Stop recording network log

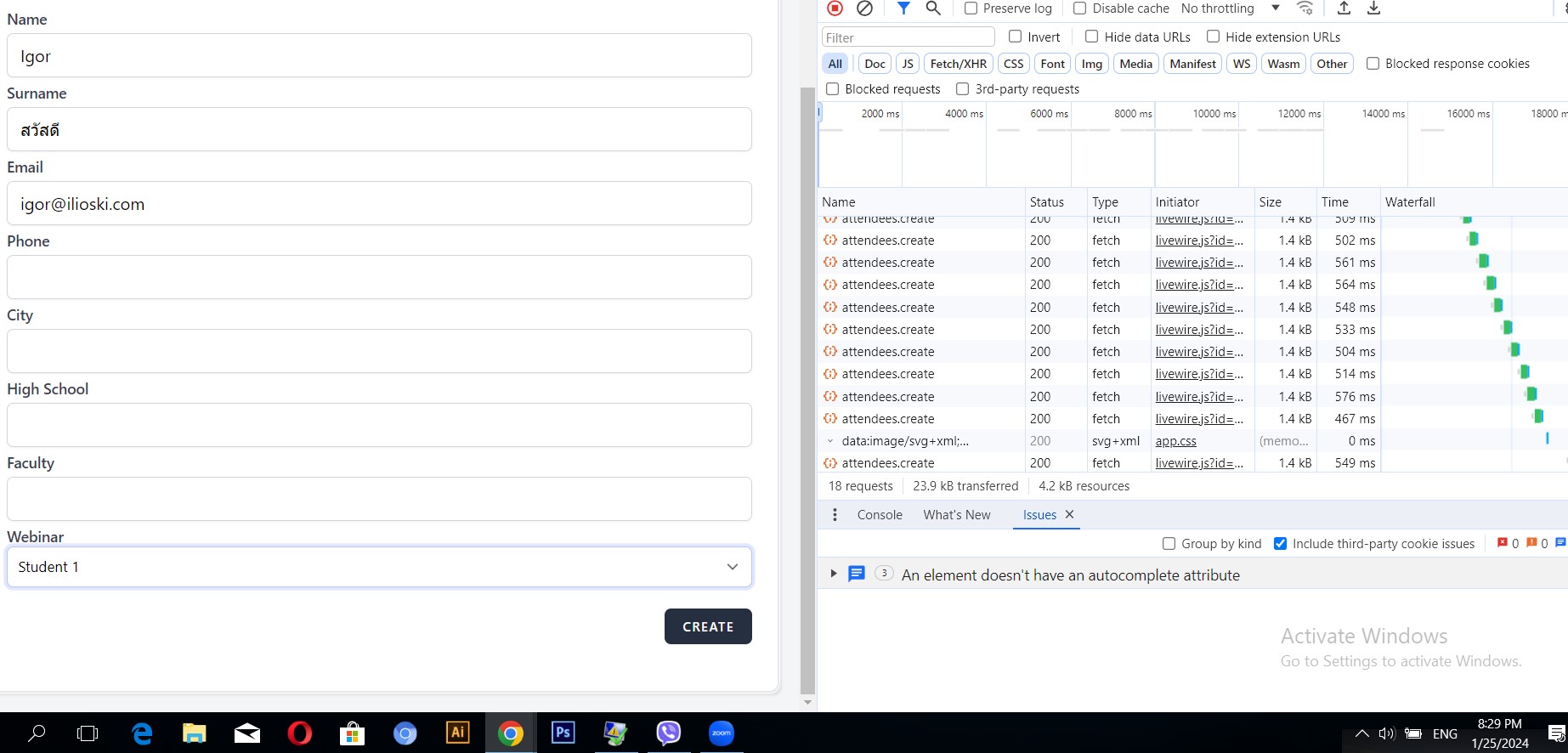[835, 8]
